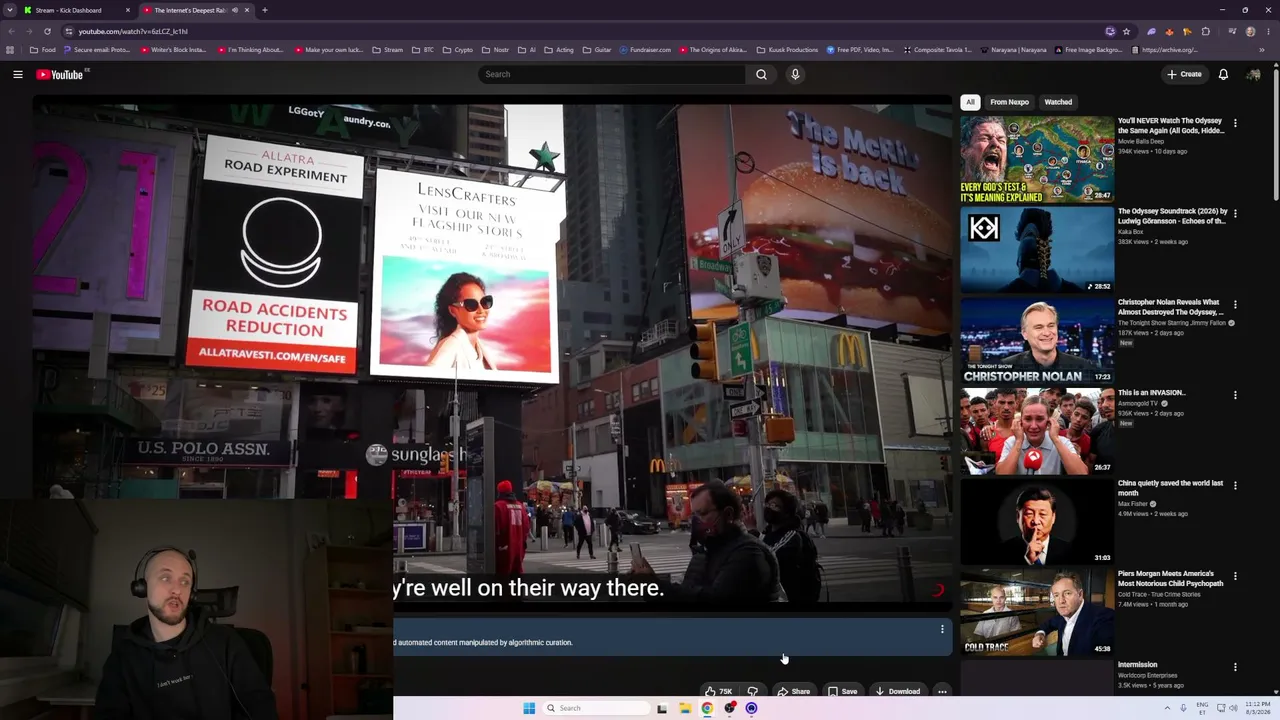Viewport: 1280px width, 720px height.
Task: Open the YouTube guide hamburger menu
Action: pyautogui.click(x=18, y=74)
